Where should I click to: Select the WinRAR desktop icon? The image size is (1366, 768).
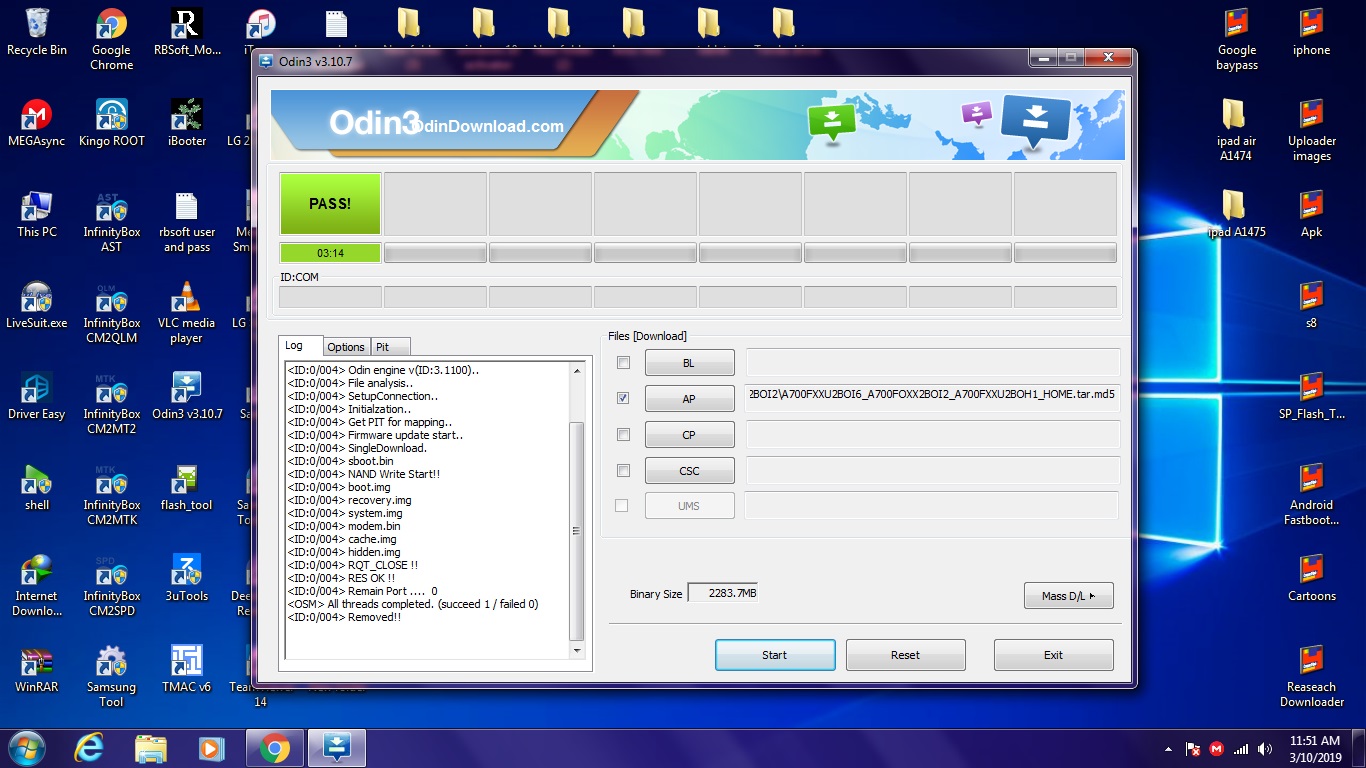click(37, 669)
